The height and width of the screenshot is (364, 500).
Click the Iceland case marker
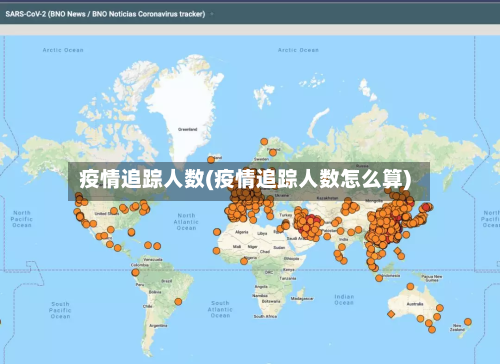click(x=211, y=160)
